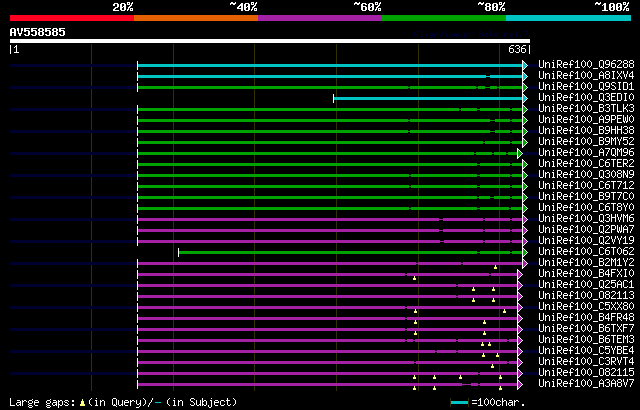Click the UniRef100_C6T062 label
Viewport: 640px width, 410px height.
(x=586, y=252)
